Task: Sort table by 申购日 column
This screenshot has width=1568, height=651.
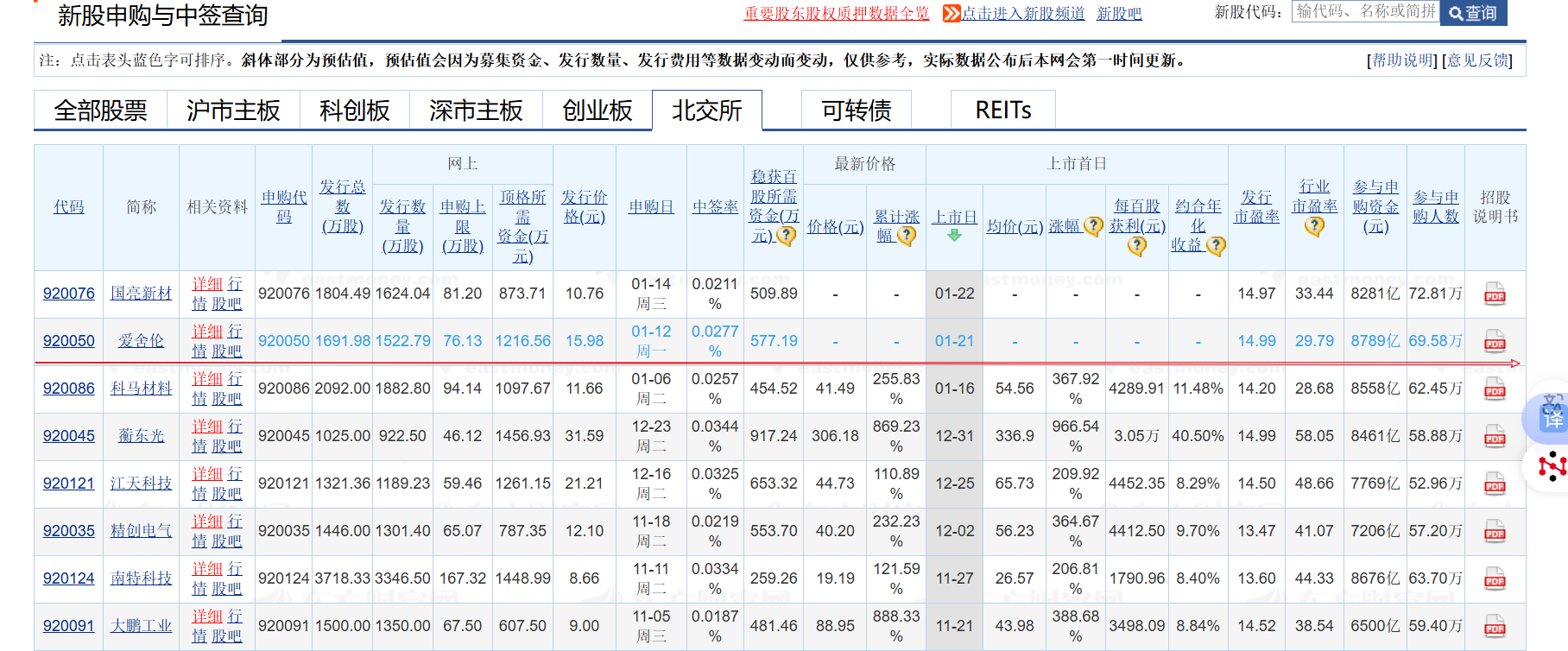Action: click(651, 207)
